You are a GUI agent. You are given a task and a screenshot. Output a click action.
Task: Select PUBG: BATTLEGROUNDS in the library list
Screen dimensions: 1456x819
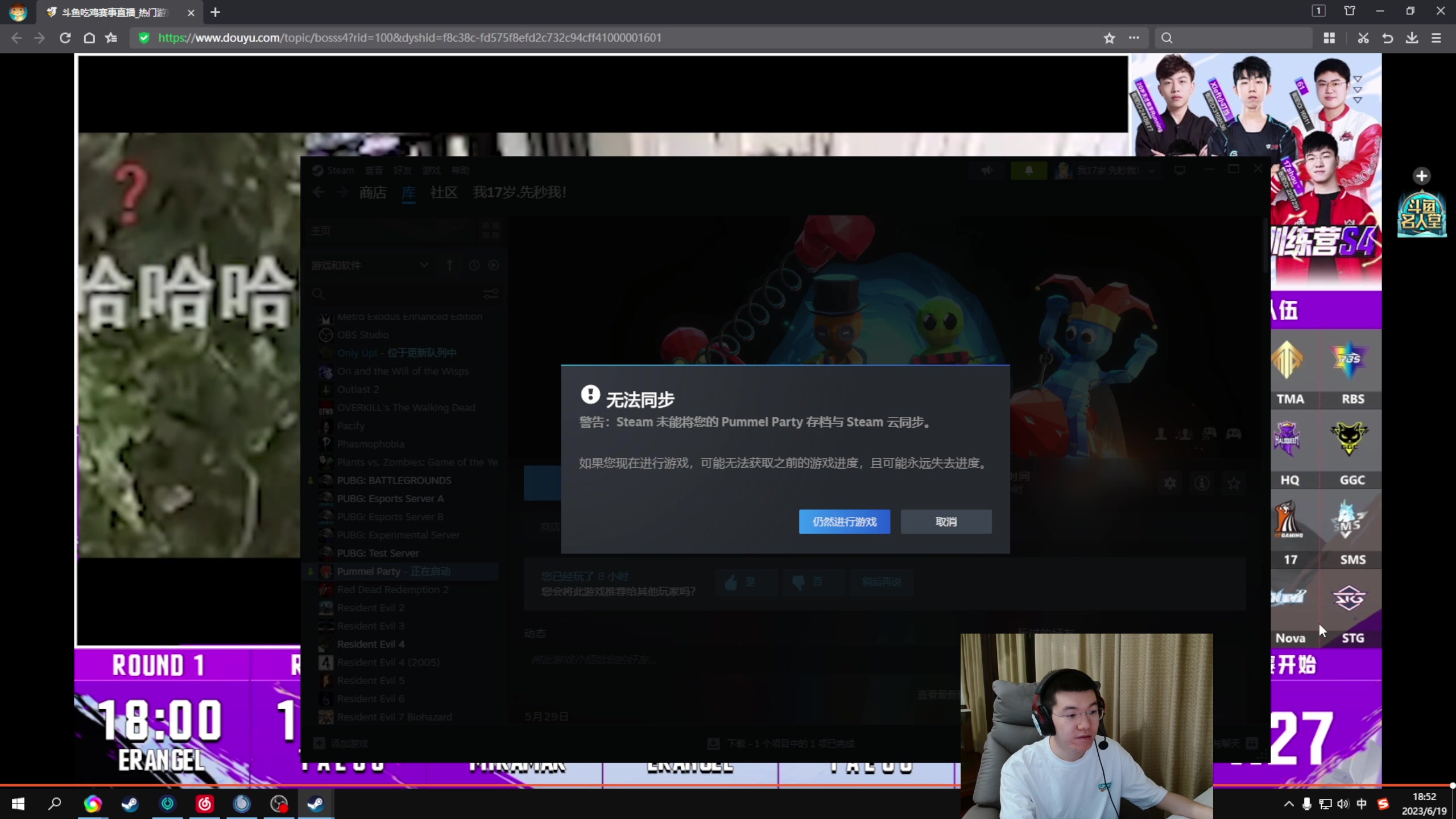click(394, 481)
